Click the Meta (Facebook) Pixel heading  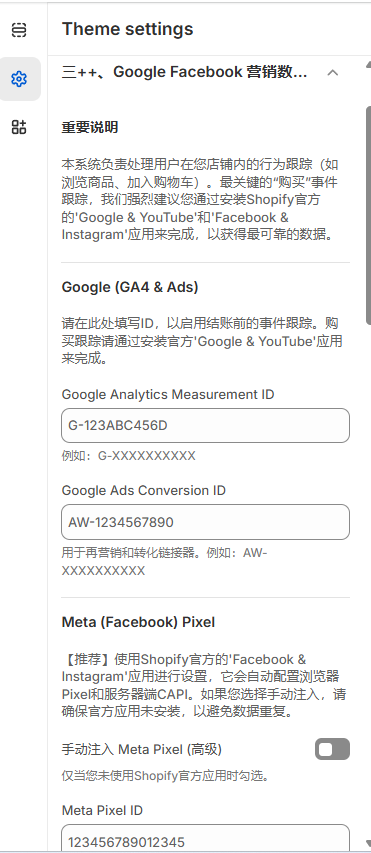point(138,622)
